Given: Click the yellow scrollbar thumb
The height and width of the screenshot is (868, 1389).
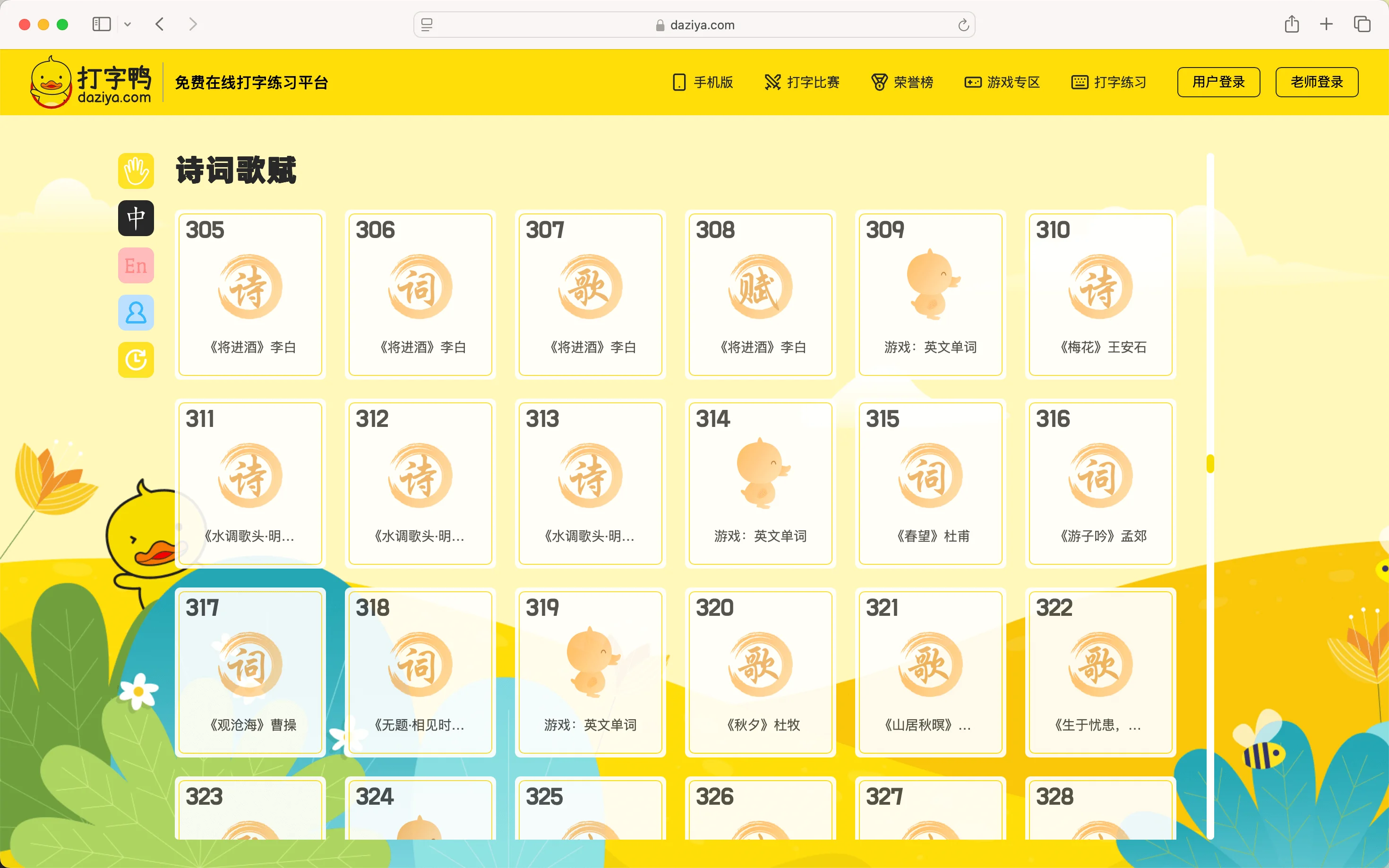Looking at the screenshot, I should point(1210,463).
